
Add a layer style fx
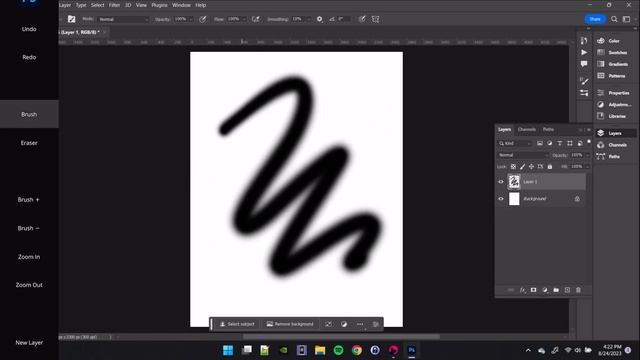coord(522,290)
